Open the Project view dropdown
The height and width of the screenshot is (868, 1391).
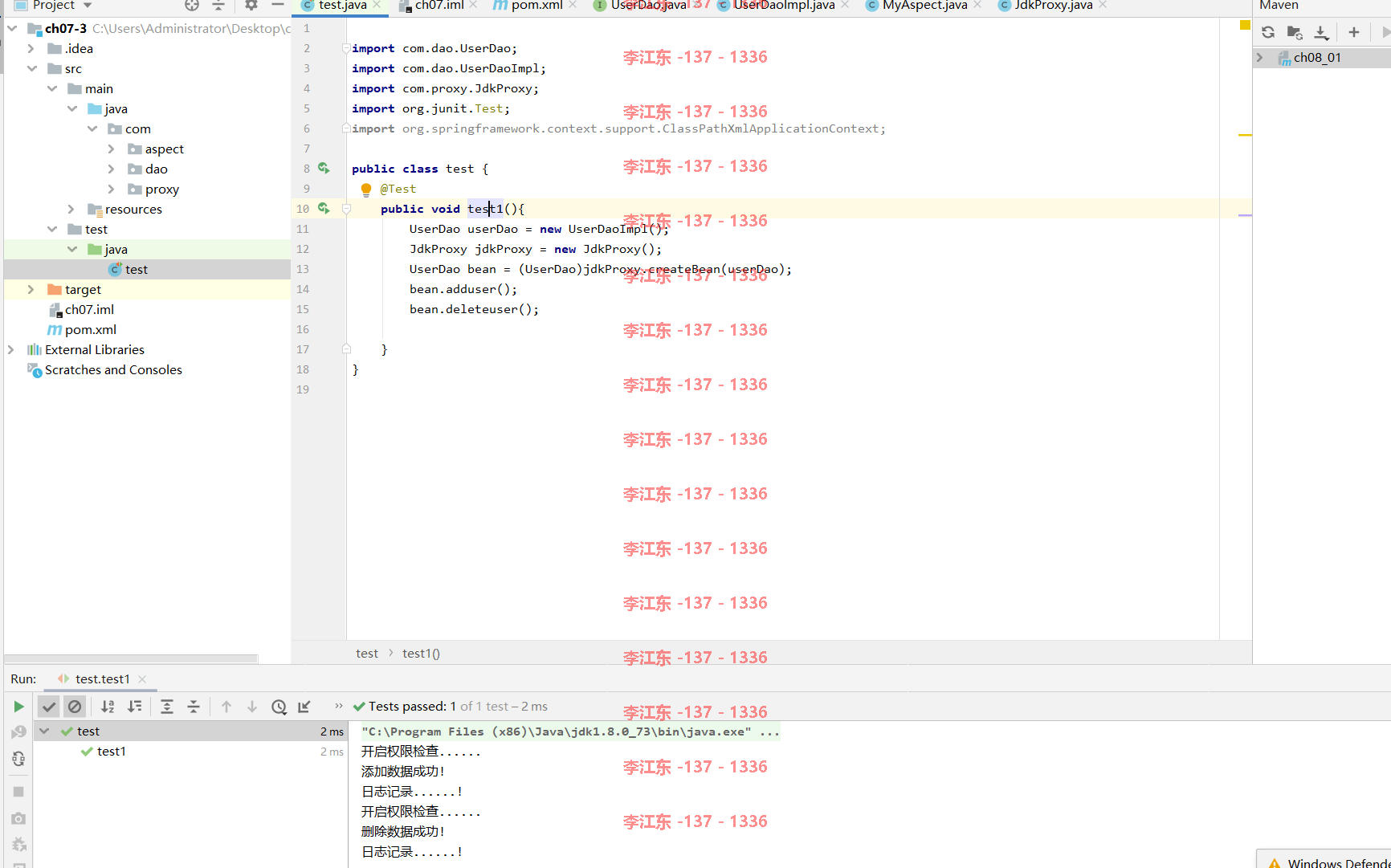88,6
